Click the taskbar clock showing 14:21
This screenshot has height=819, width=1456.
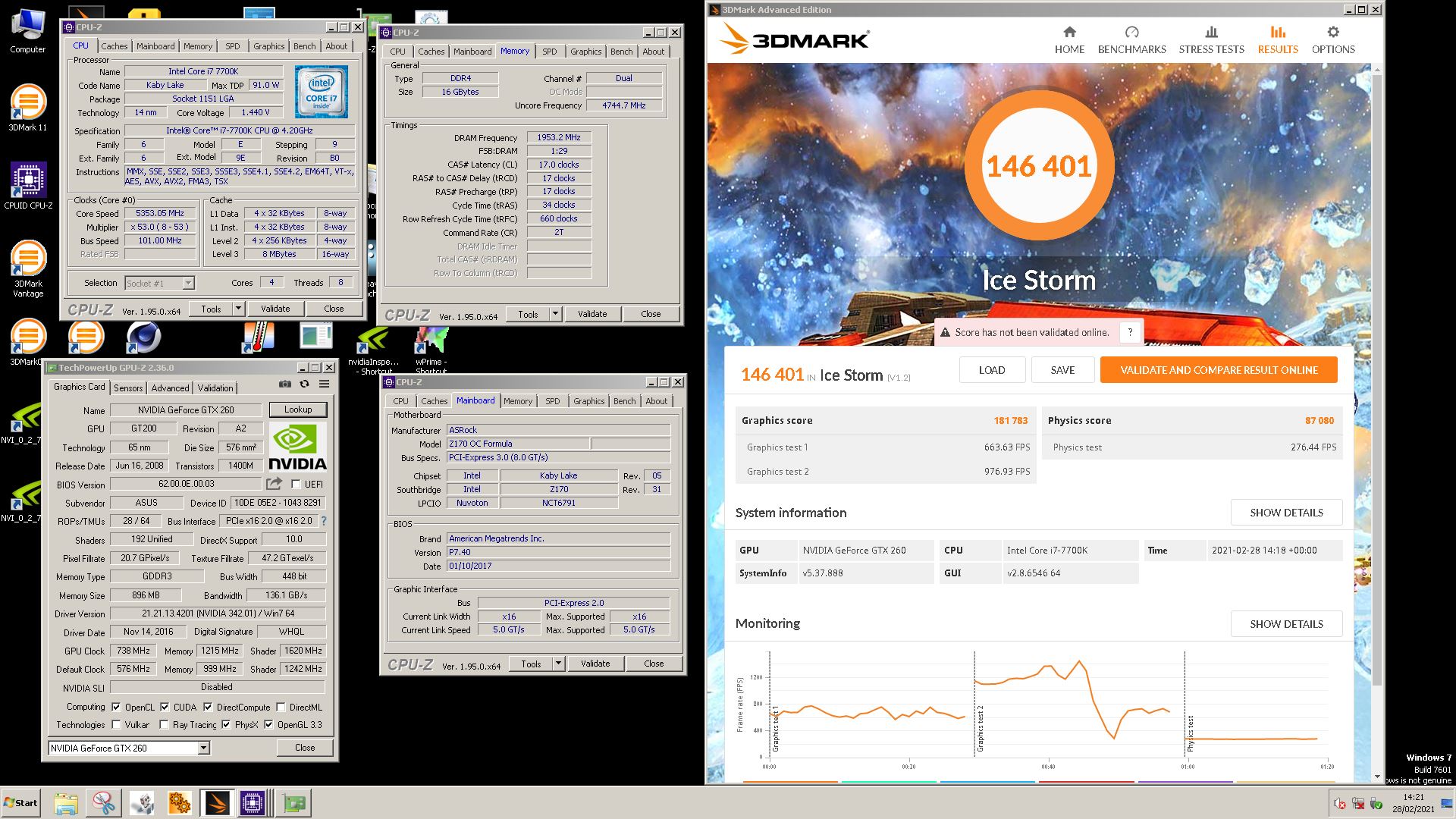click(x=1413, y=798)
